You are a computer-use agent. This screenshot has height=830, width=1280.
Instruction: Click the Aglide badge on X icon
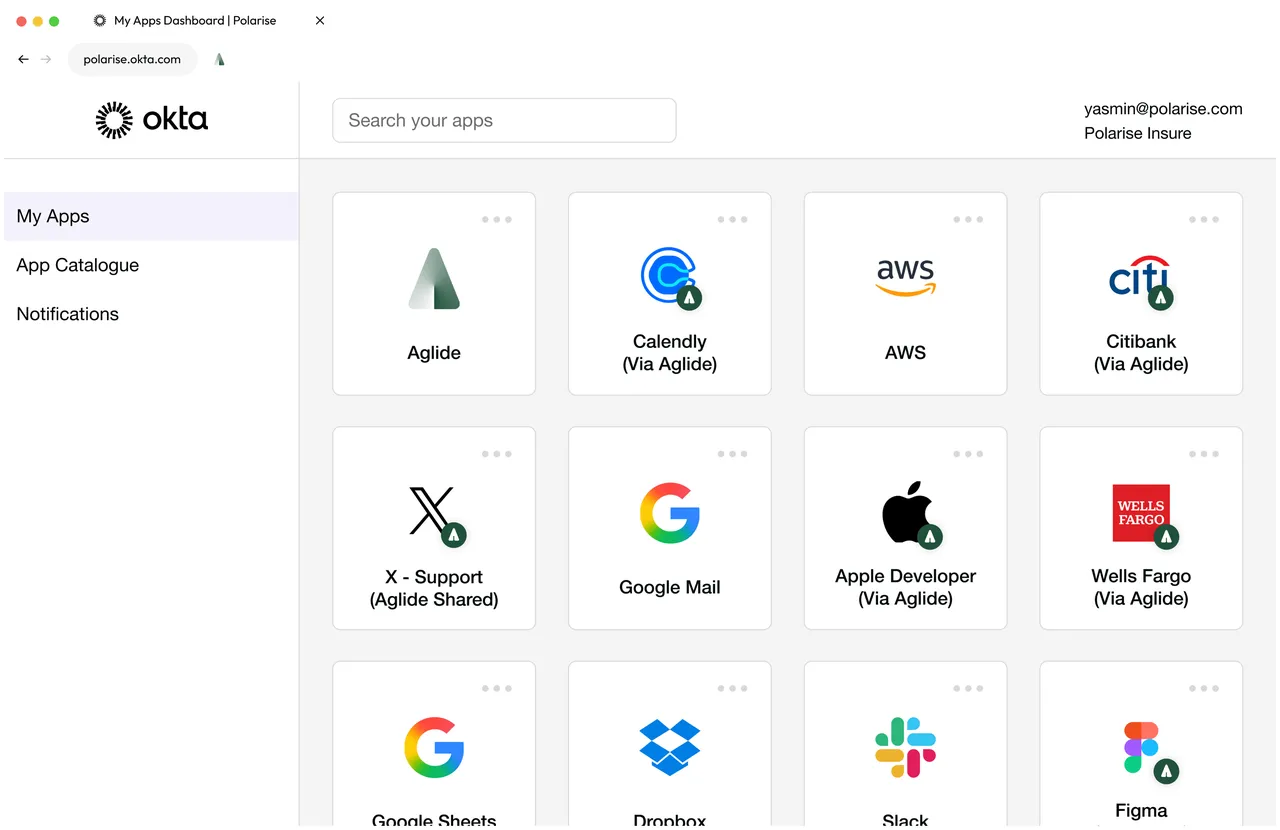[454, 535]
